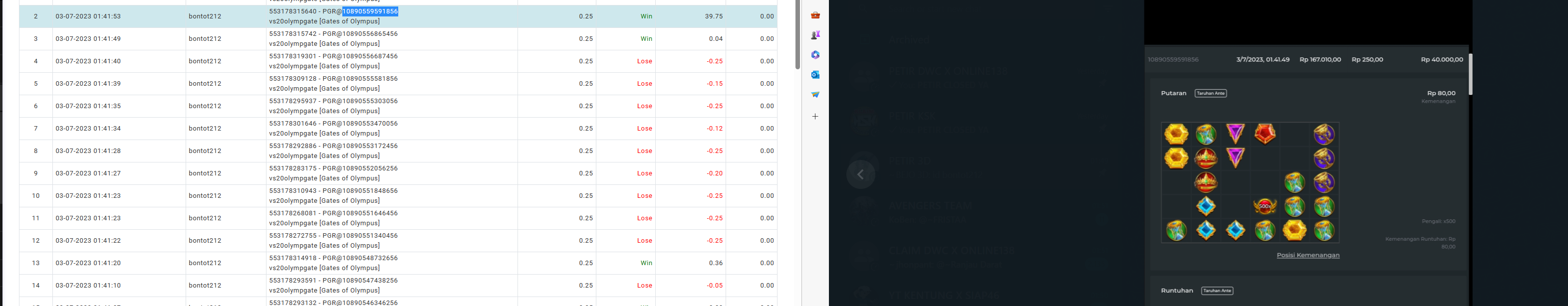Click the Rp 80,00 Kemenangan value

pyautogui.click(x=1441, y=93)
